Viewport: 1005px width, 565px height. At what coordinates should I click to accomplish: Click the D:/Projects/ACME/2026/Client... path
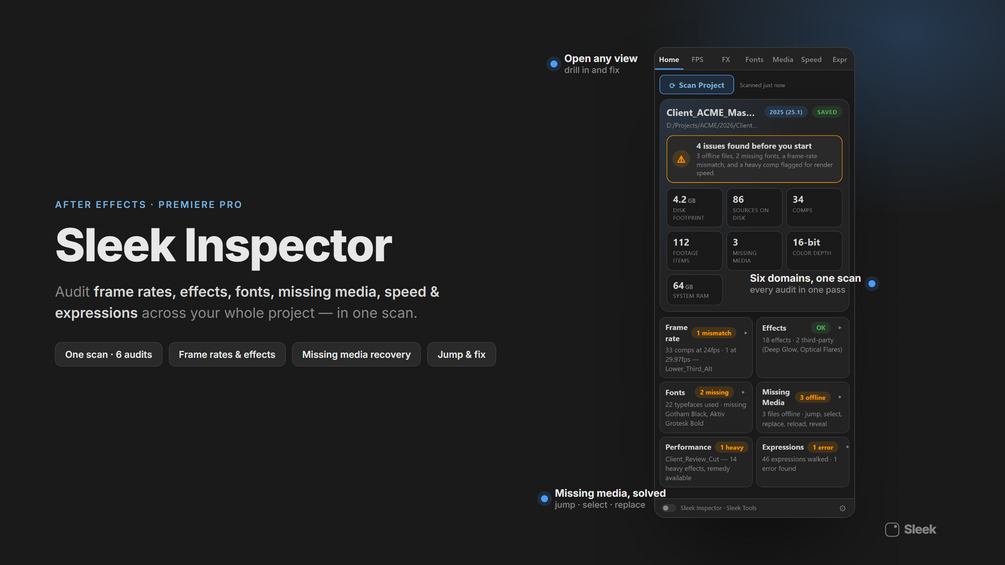click(711, 126)
